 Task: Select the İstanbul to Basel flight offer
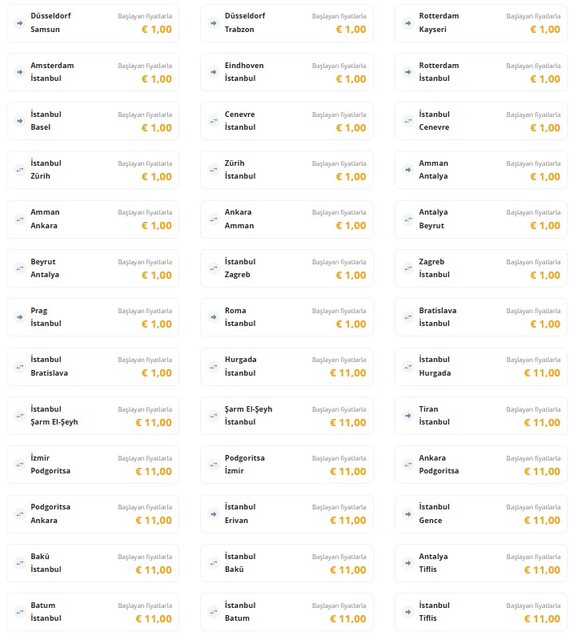tap(93, 121)
